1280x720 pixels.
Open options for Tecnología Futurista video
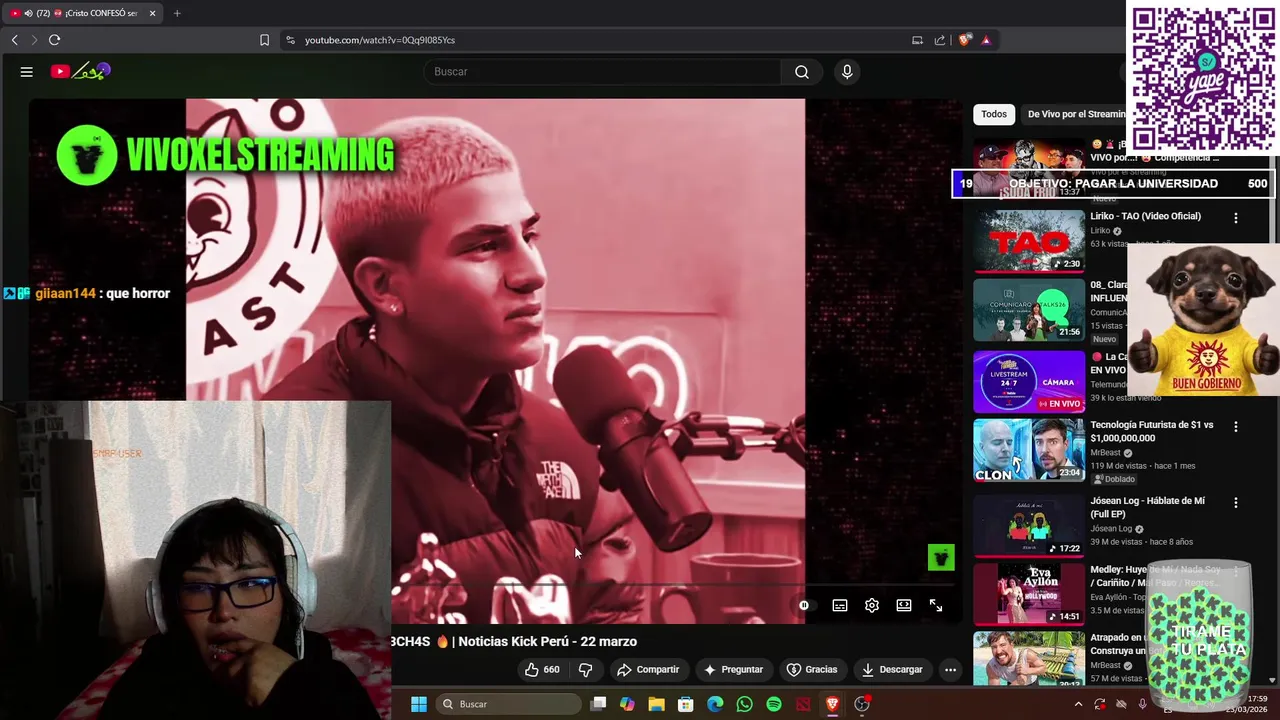pyautogui.click(x=1236, y=427)
